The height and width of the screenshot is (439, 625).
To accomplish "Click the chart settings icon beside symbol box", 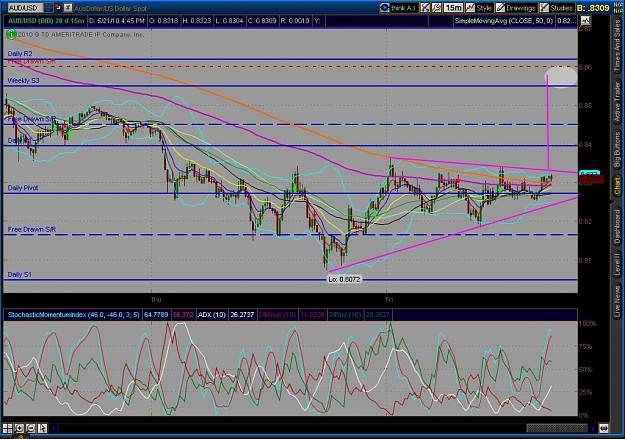I will [68, 8].
